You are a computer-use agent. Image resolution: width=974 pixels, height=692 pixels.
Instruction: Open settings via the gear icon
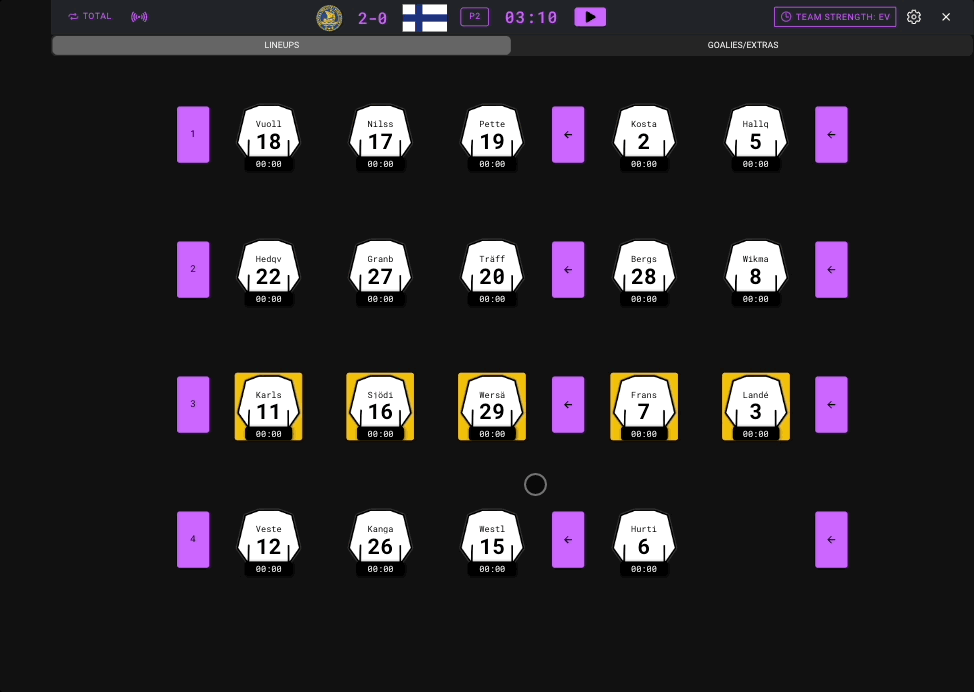pyautogui.click(x=913, y=17)
